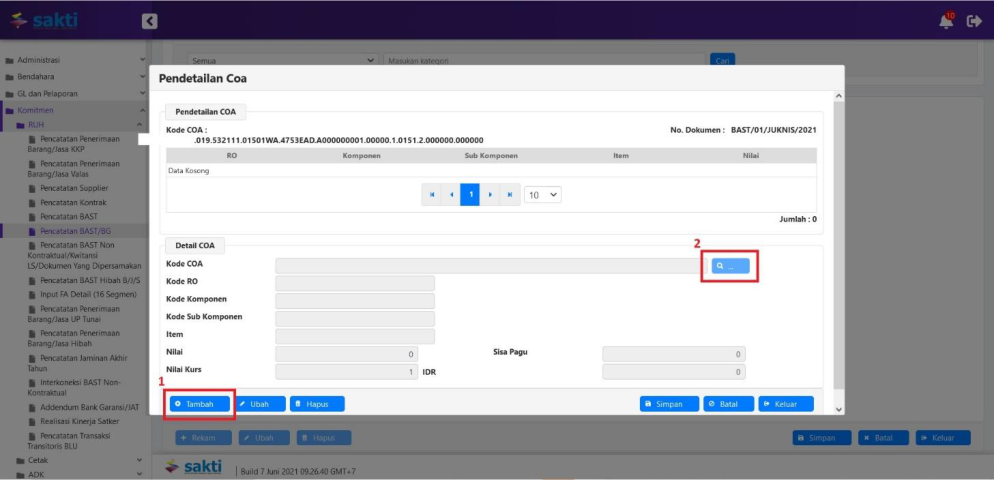Click the Kode COA search icon button
The image size is (994, 480).
729,266
